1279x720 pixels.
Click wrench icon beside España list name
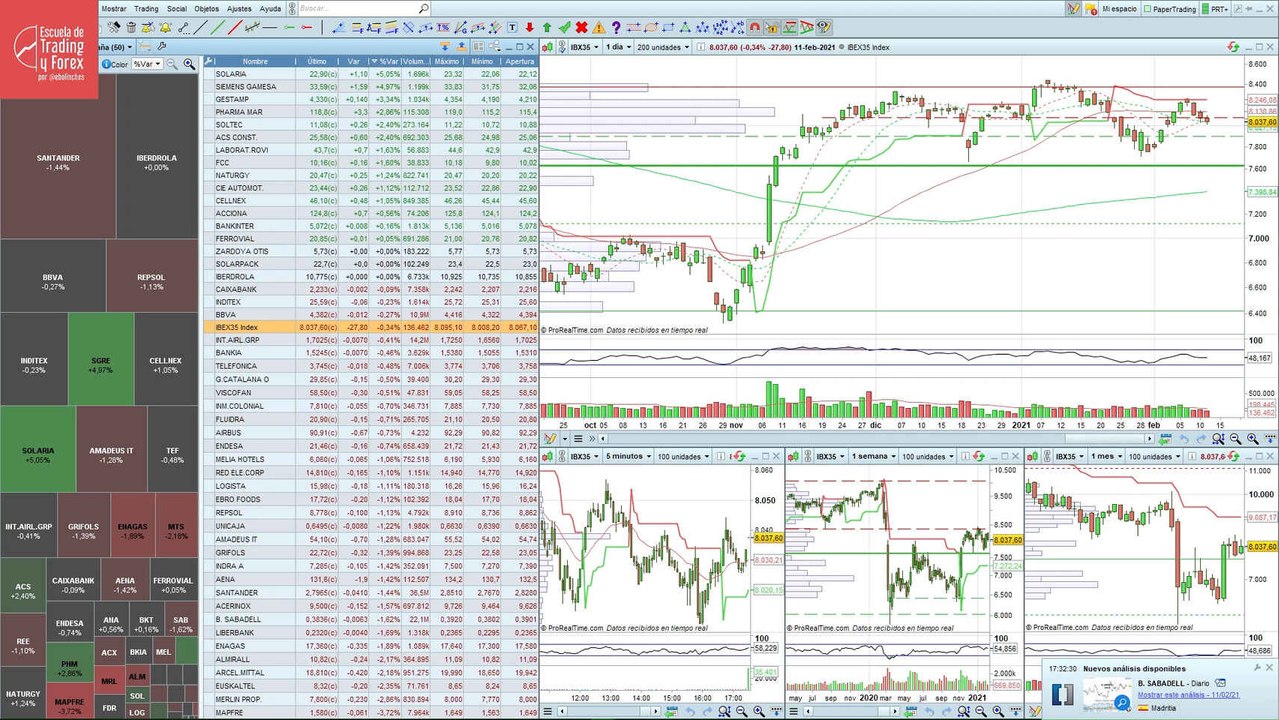[161, 46]
